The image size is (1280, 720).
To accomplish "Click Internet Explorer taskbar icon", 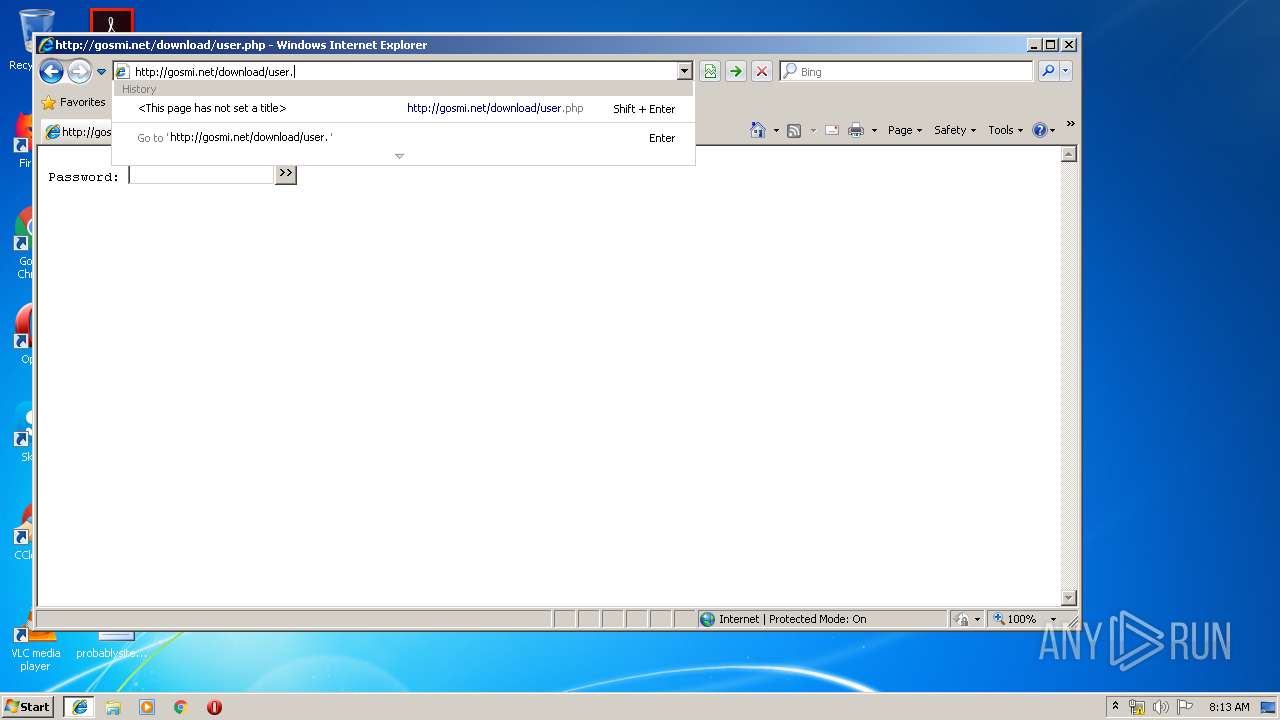I will pyautogui.click(x=79, y=706).
